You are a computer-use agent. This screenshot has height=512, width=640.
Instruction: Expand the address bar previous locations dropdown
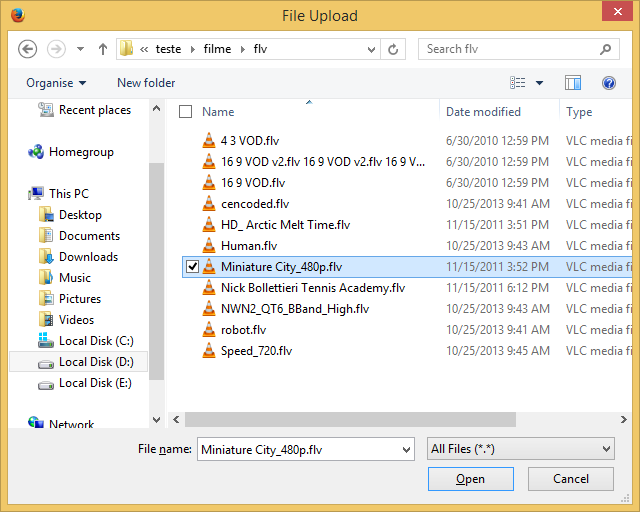(x=371, y=50)
